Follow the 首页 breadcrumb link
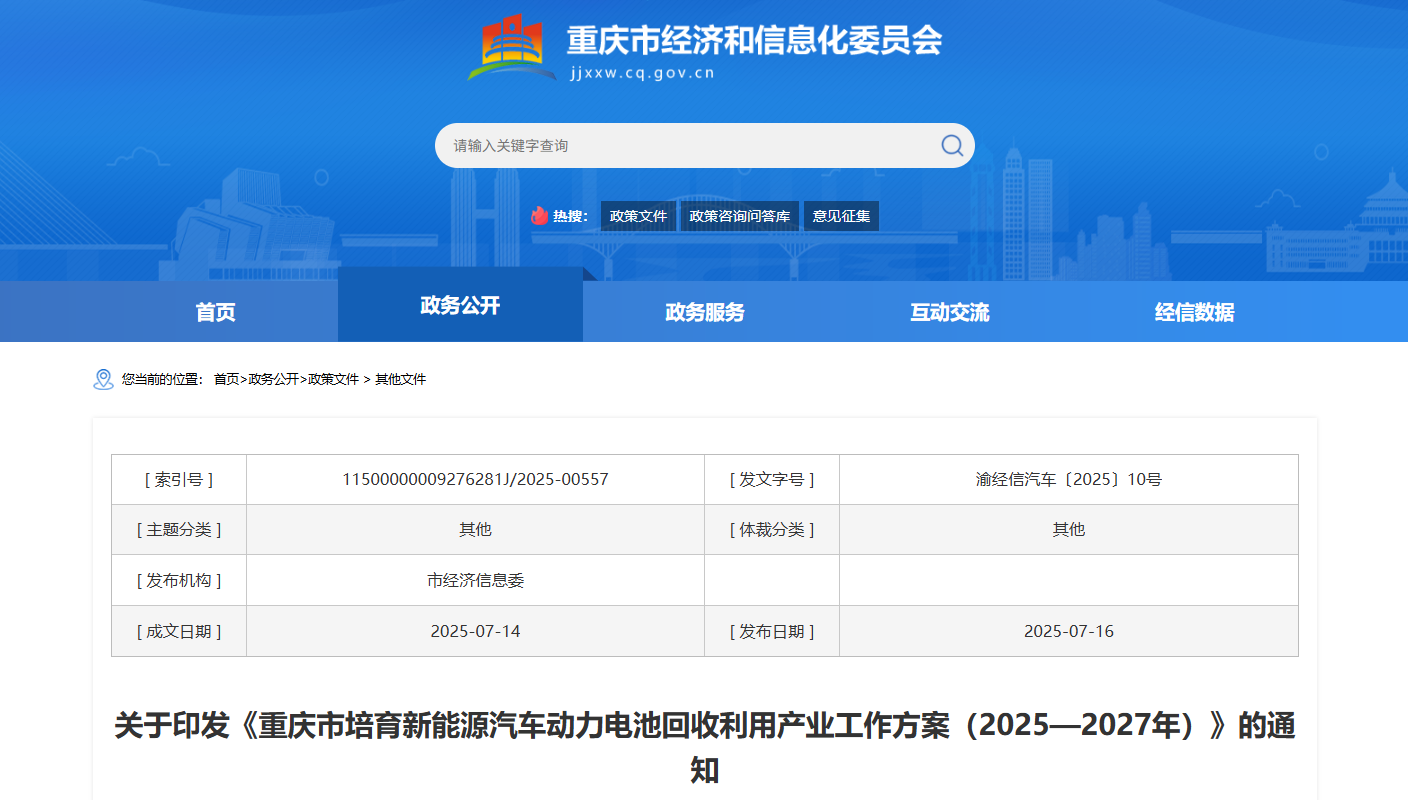The height and width of the screenshot is (800, 1408). pos(226,379)
